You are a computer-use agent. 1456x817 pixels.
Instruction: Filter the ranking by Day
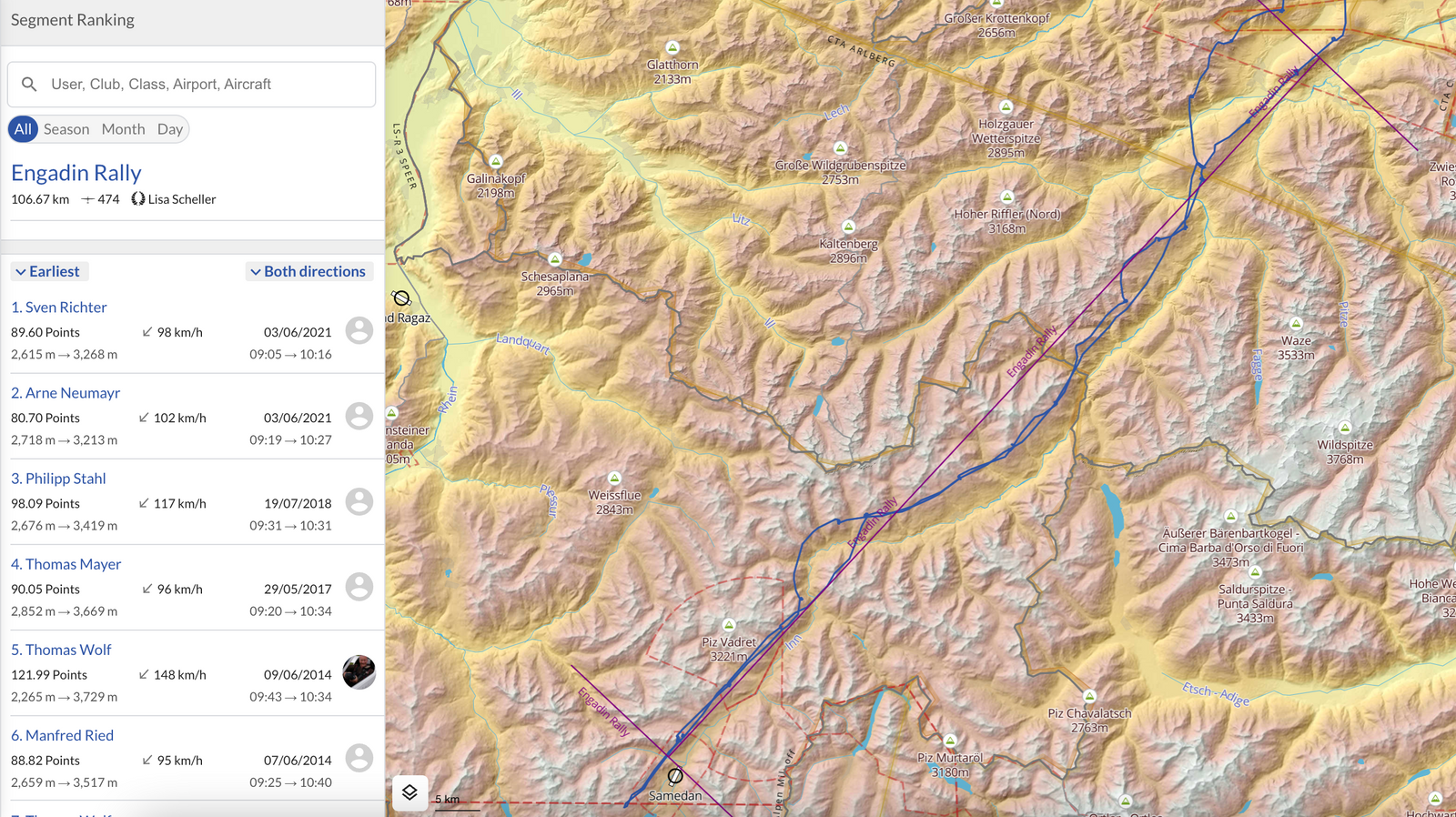[x=170, y=129]
